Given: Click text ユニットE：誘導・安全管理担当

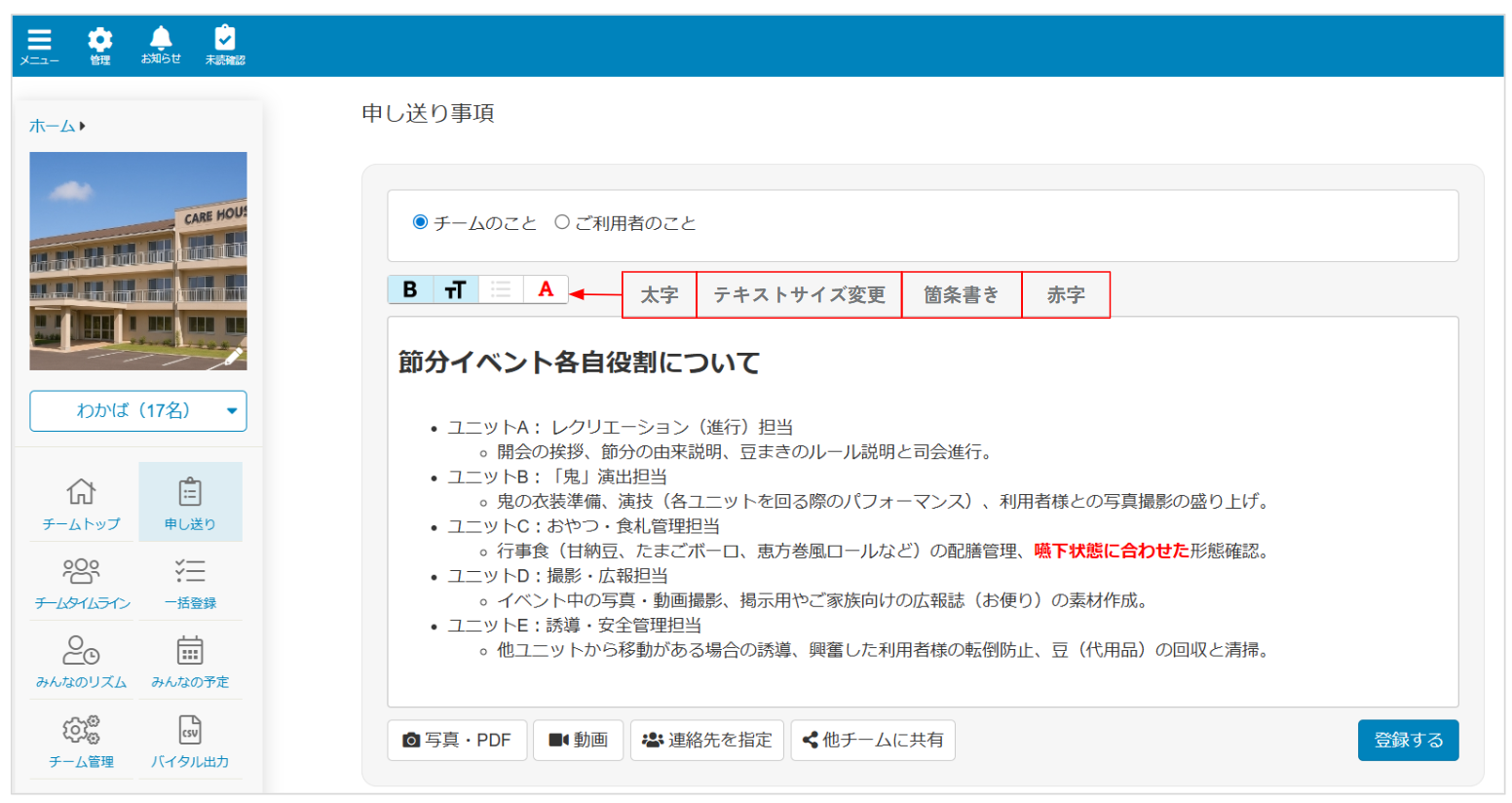Looking at the screenshot, I should (x=574, y=625).
